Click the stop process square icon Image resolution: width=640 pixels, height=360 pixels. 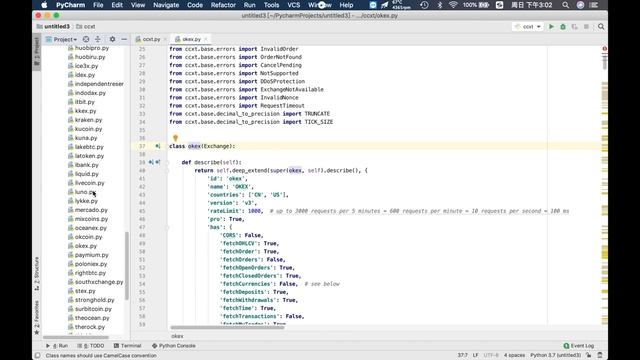point(586,27)
